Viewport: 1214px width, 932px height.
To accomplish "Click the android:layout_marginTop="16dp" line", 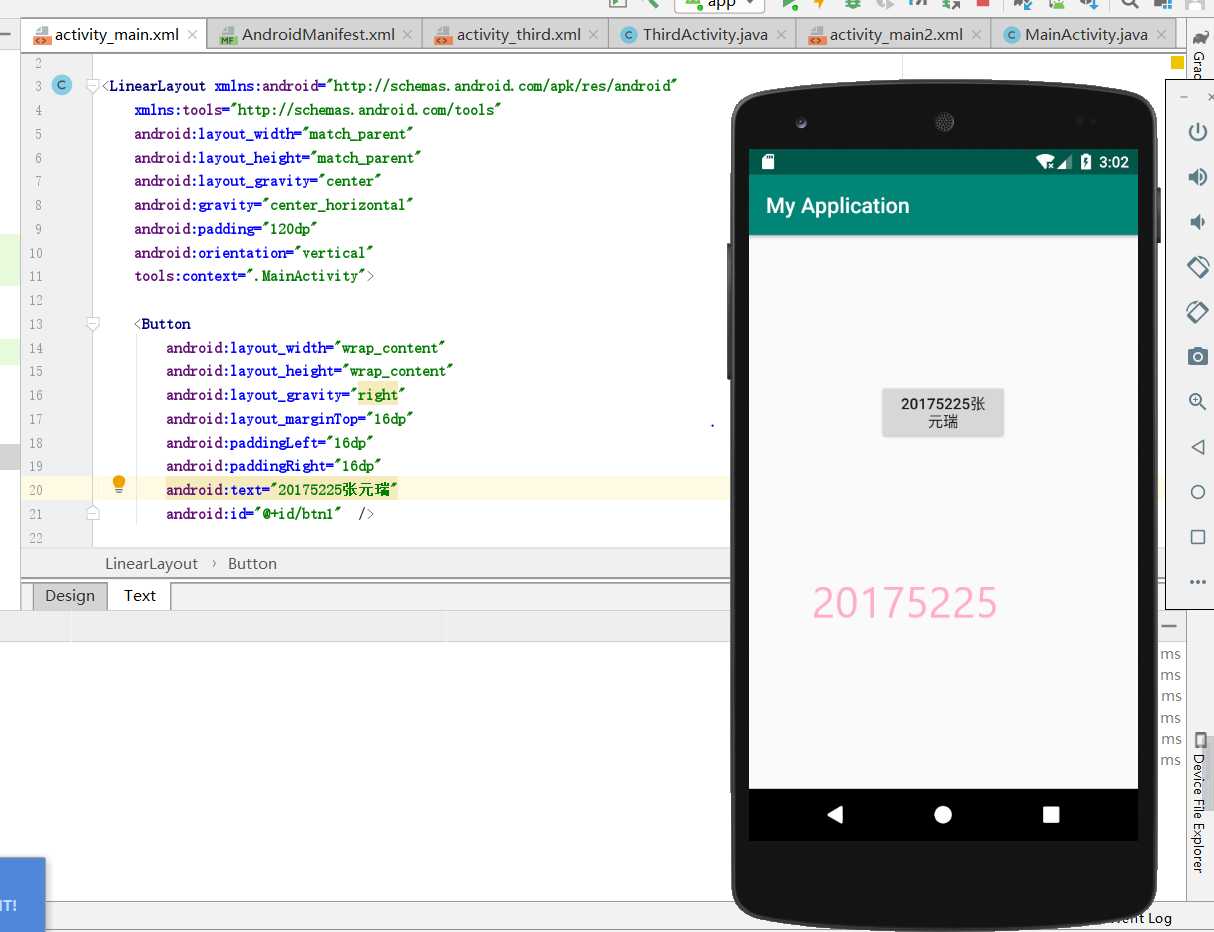I will [x=290, y=419].
